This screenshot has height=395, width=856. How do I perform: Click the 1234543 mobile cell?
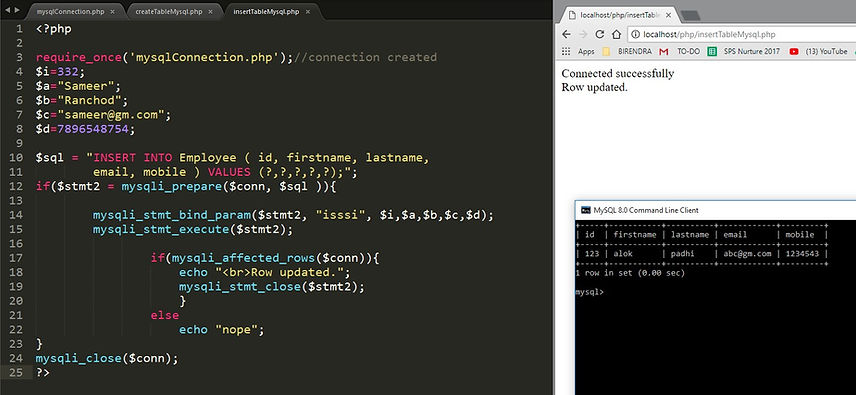coord(802,254)
